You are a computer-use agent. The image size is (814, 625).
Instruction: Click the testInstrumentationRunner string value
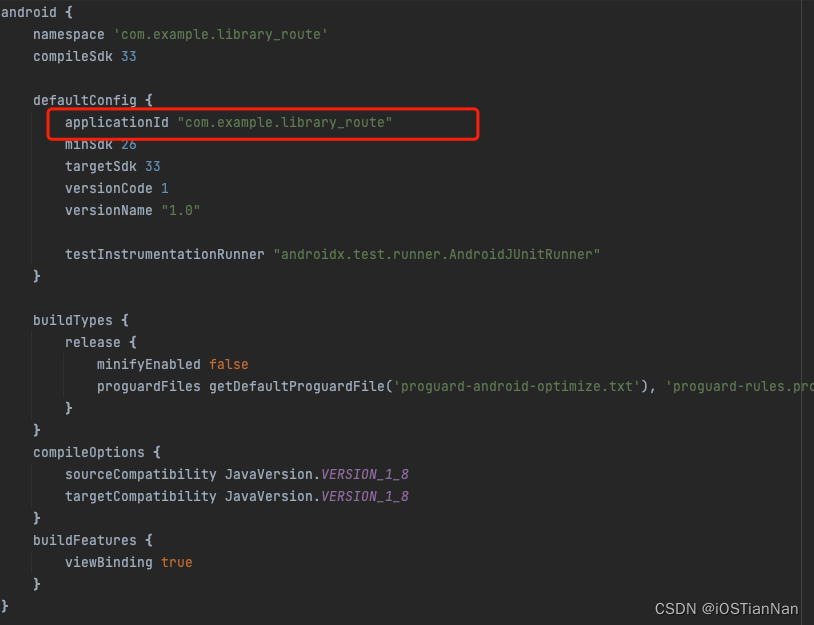point(437,254)
